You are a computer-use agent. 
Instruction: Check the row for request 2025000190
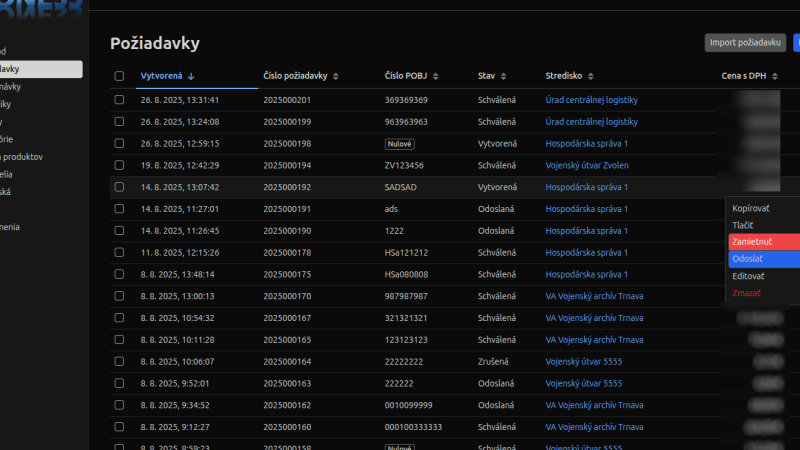pyautogui.click(x=119, y=231)
